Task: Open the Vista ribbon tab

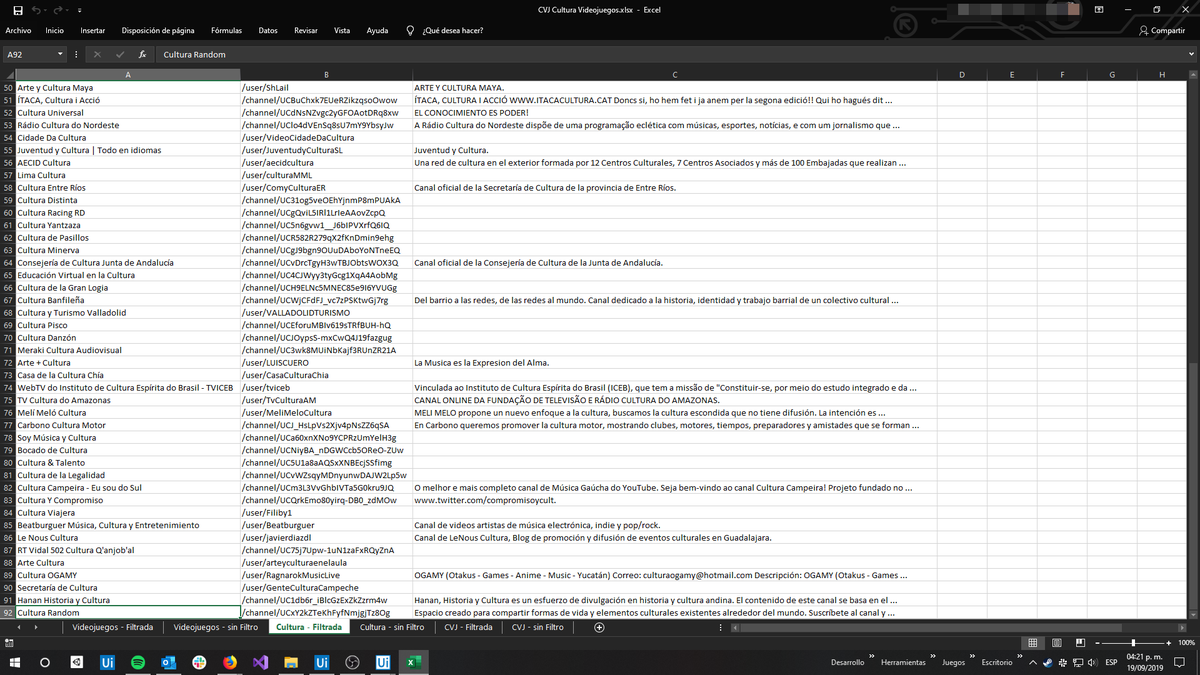Action: (342, 31)
